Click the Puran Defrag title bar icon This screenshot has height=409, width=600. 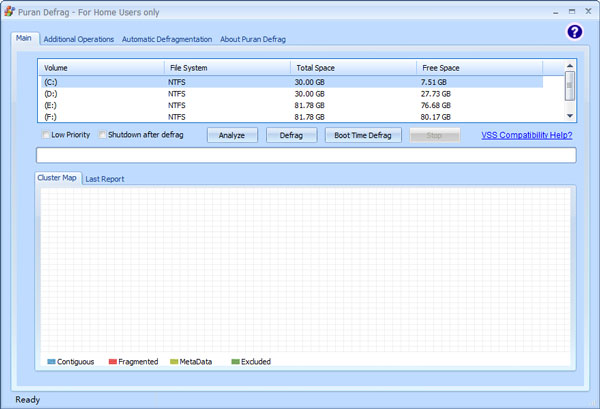(x=9, y=10)
